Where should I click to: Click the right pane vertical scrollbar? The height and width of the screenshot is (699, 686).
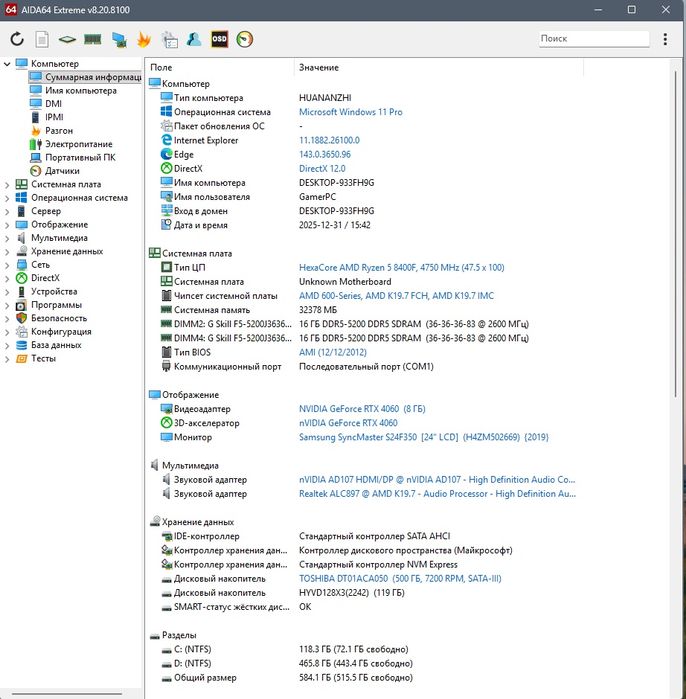tap(677, 232)
